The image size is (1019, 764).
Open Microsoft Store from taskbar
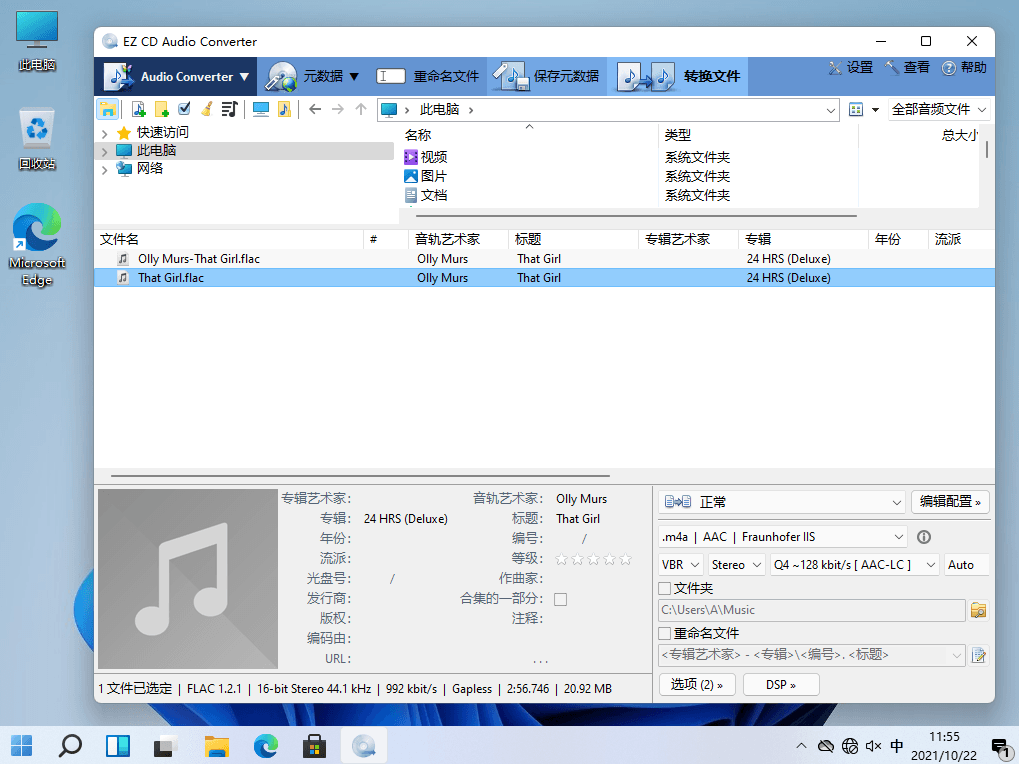point(315,746)
